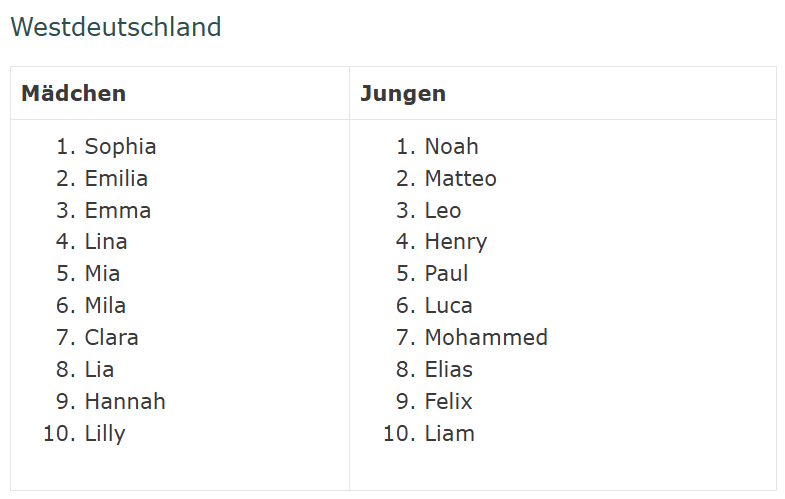Viewport: 785px width, 499px height.
Task: Click the name Clara
Action: coord(111,338)
